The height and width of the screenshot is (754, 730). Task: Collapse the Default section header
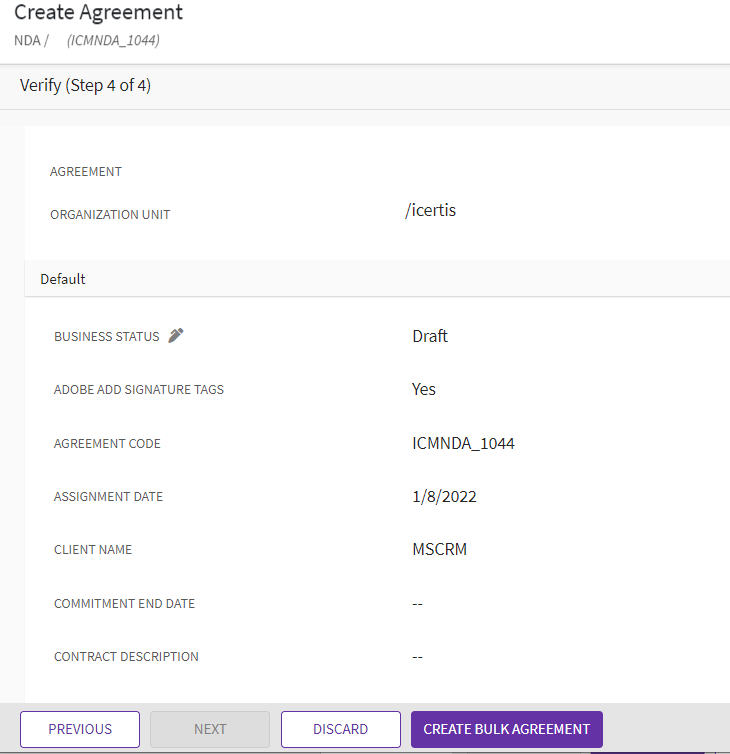point(63,279)
